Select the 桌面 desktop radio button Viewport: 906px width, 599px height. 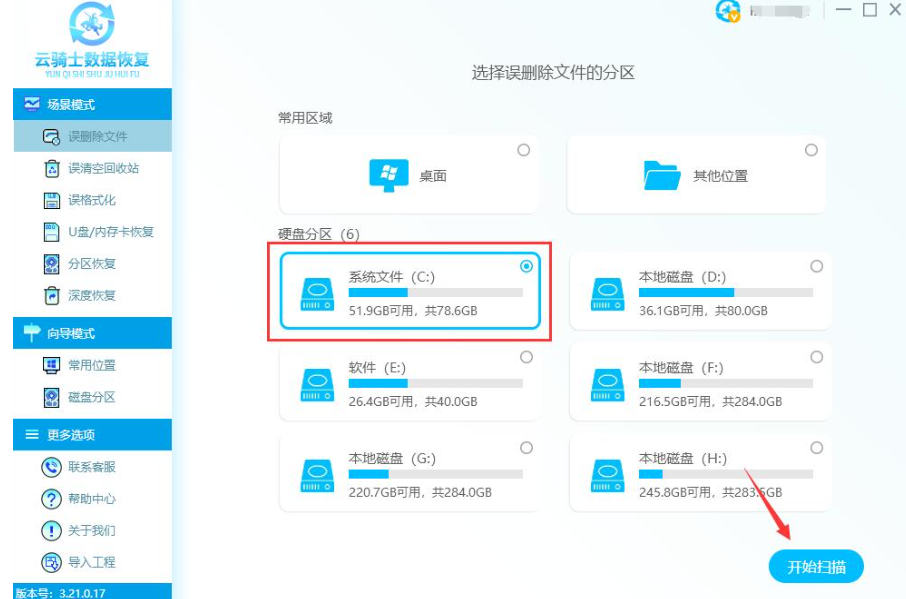tap(523, 150)
